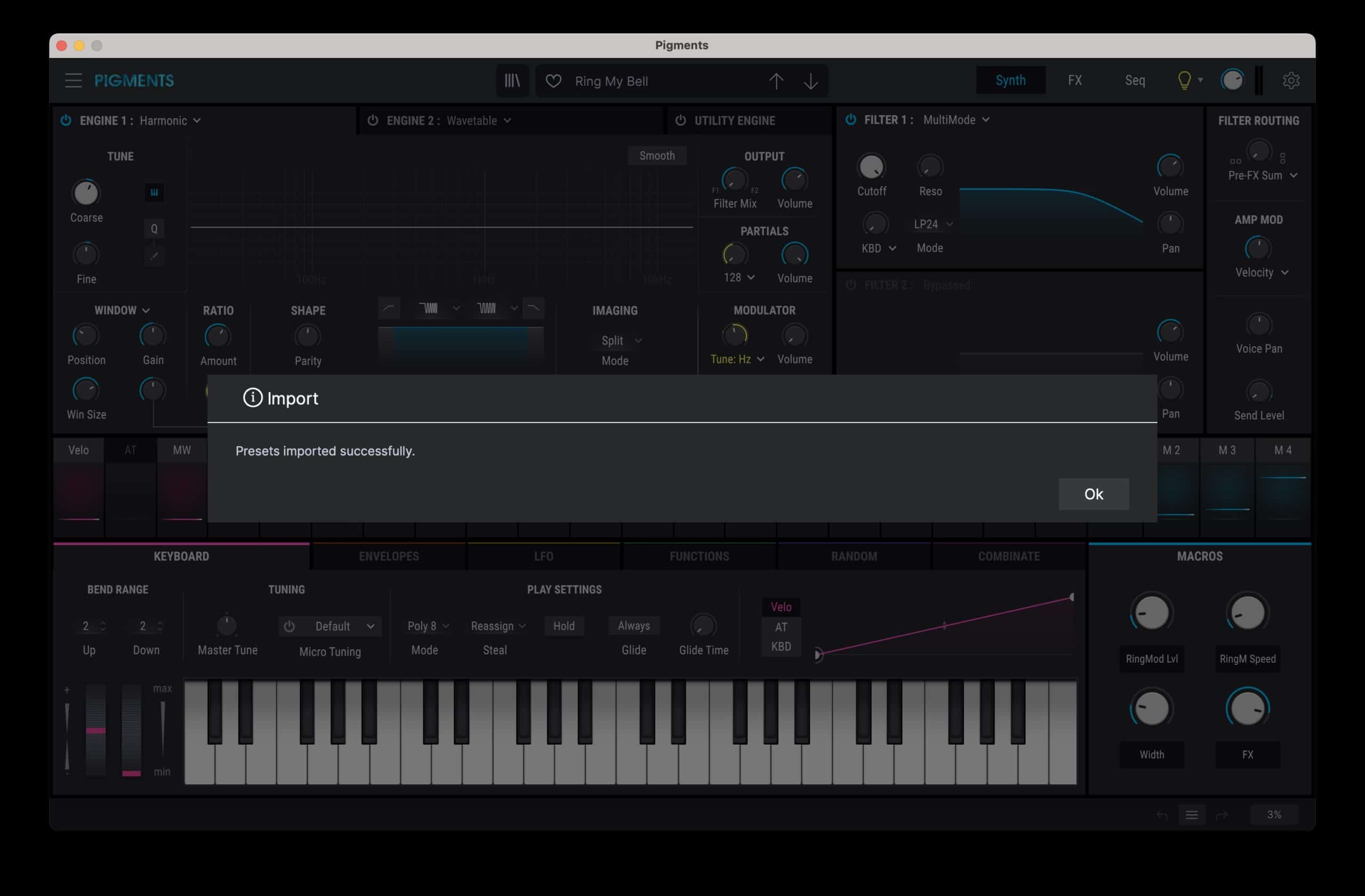The height and width of the screenshot is (896, 1365).
Task: Toggle Engine 1 power button
Action: tap(66, 120)
